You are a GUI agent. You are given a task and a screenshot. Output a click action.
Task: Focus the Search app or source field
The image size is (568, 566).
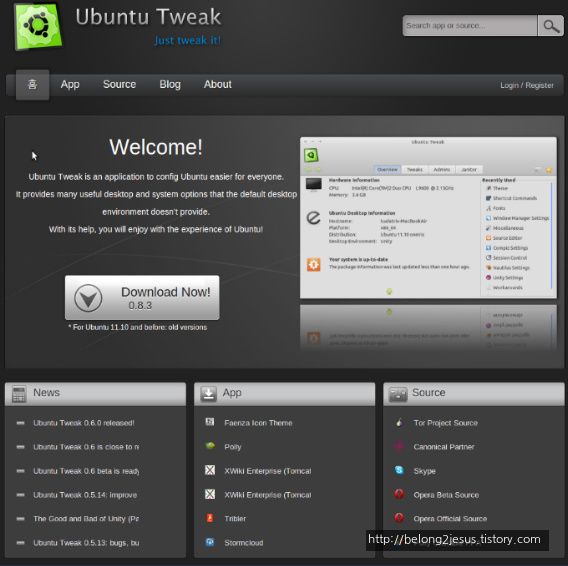pyautogui.click(x=470, y=26)
